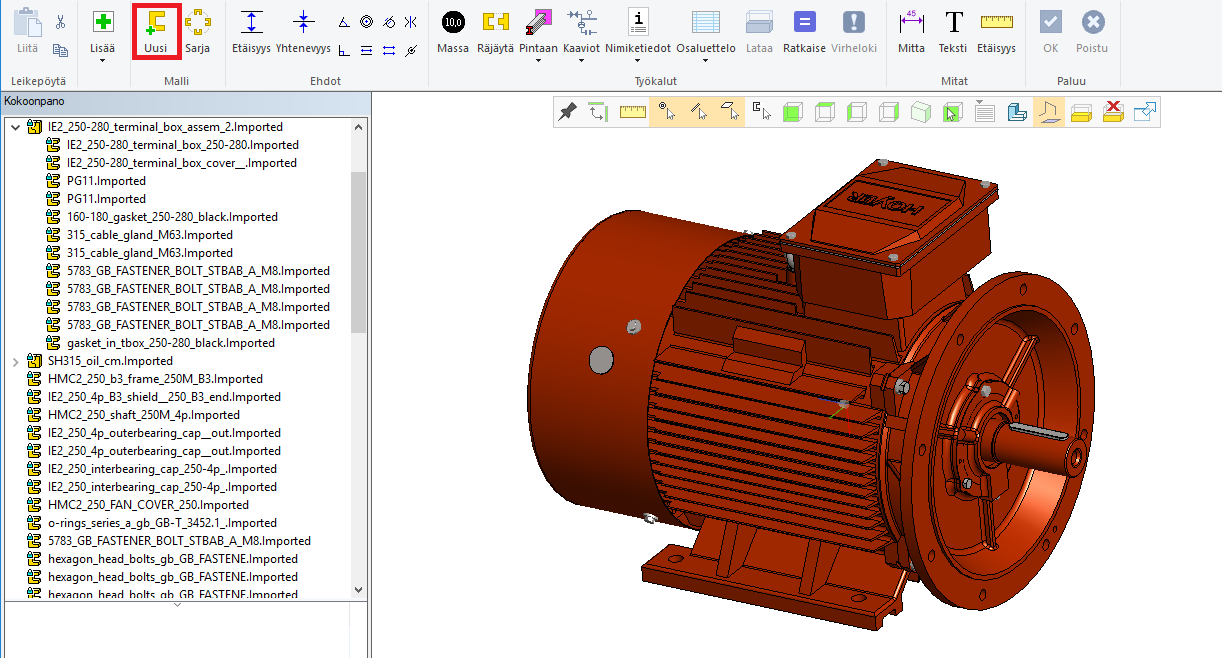
Task: Toggle point selection filter in viewport toolbar
Action: tap(664, 112)
